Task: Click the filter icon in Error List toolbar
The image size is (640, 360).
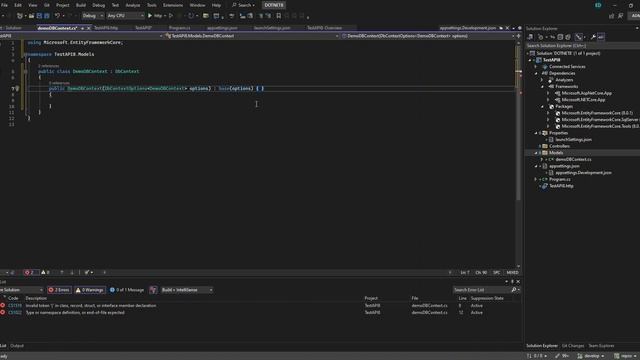Action: 153,290
